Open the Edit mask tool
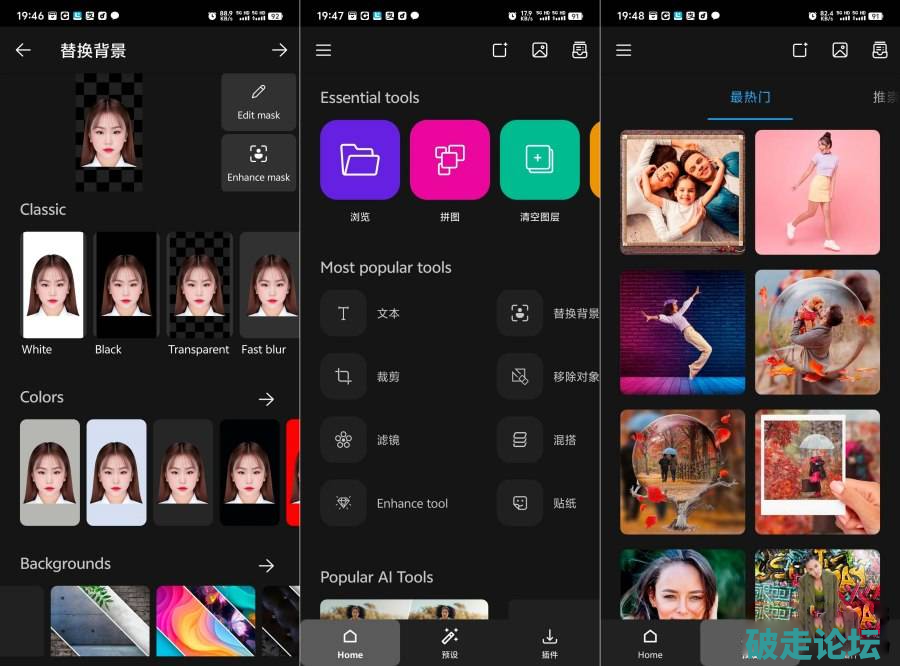This screenshot has width=900, height=666. point(258,101)
